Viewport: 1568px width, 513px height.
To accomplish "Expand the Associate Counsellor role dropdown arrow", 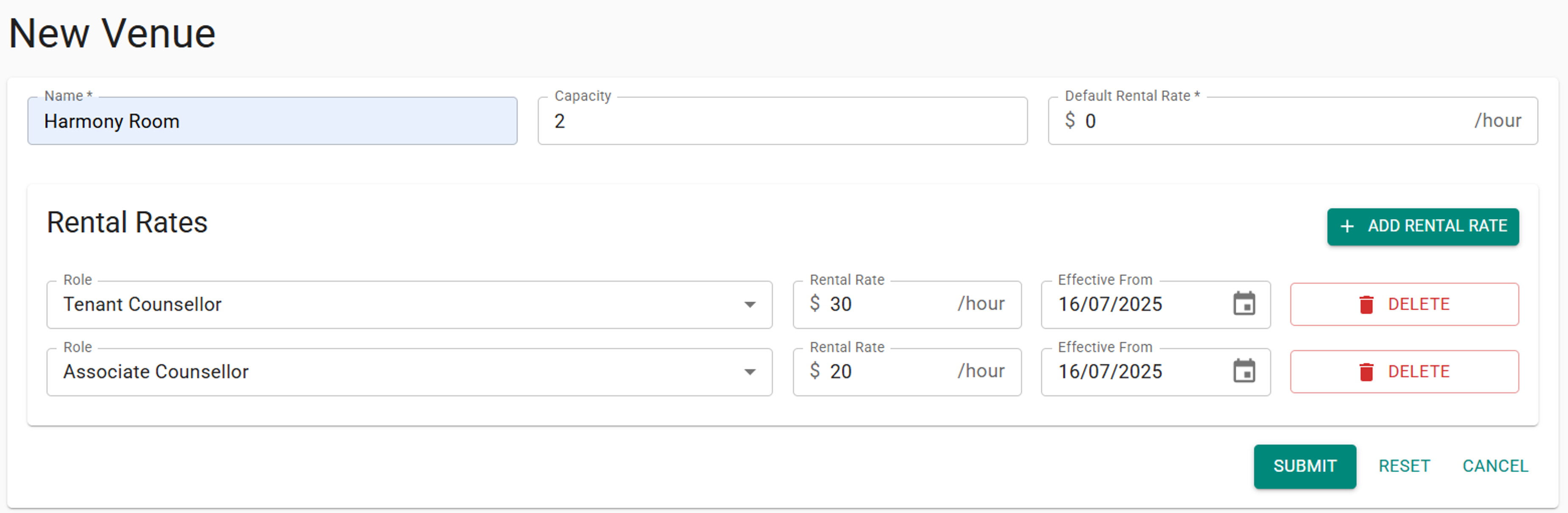I will [x=749, y=372].
